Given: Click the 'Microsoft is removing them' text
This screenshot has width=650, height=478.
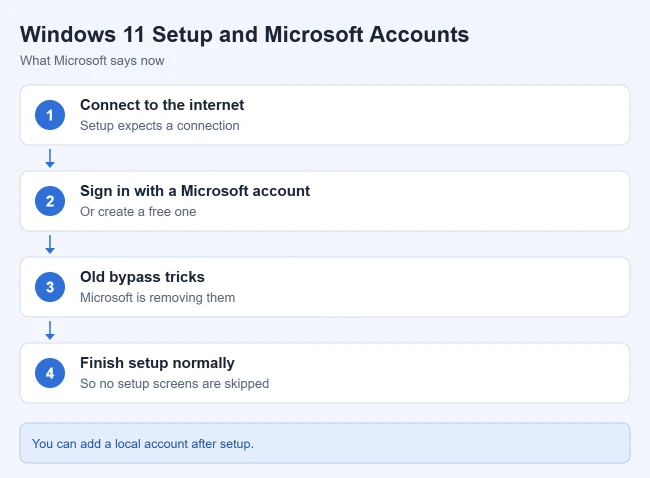Looking at the screenshot, I should 158,298.
